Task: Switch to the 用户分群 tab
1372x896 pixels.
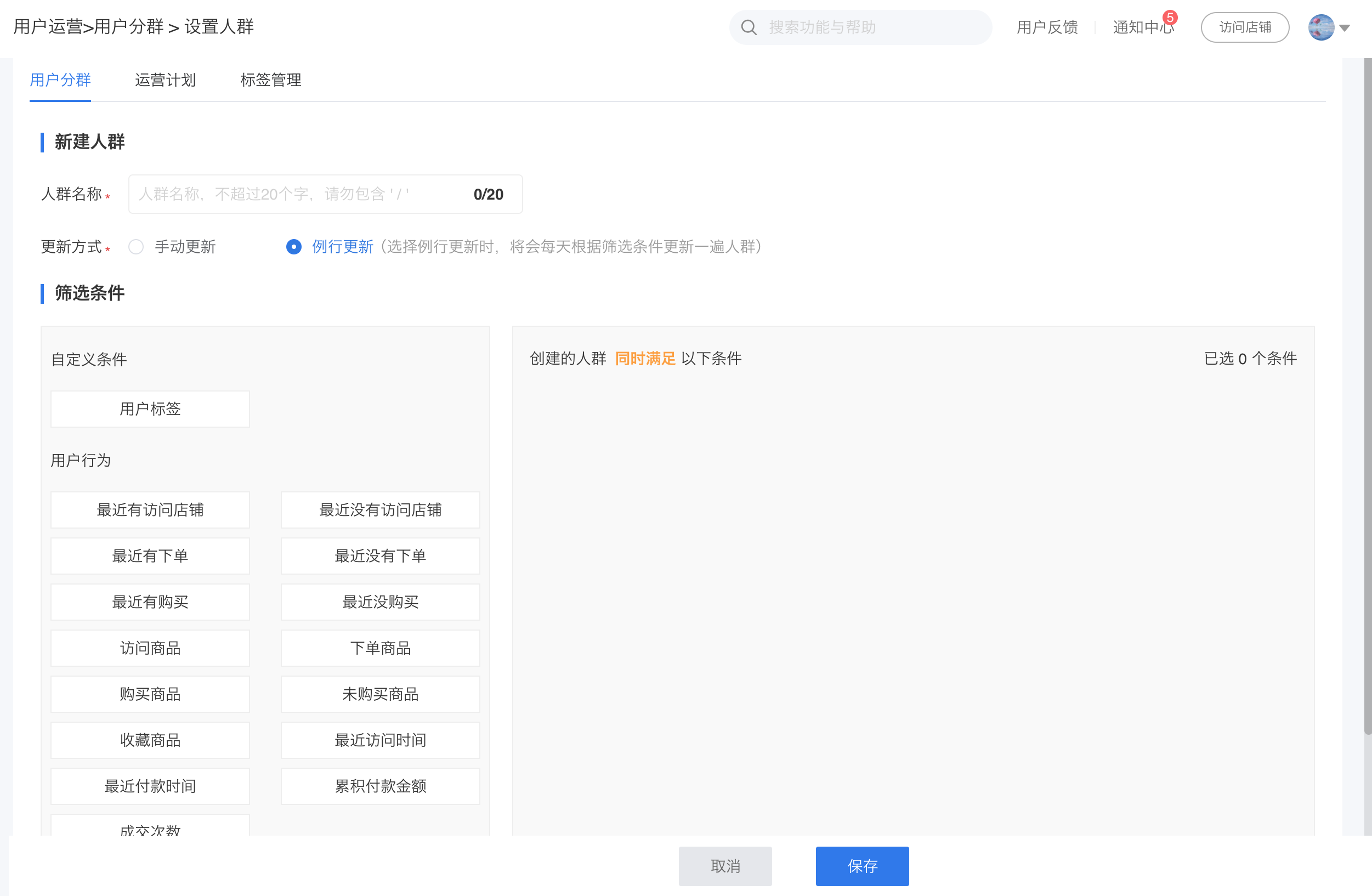Action: pos(60,80)
